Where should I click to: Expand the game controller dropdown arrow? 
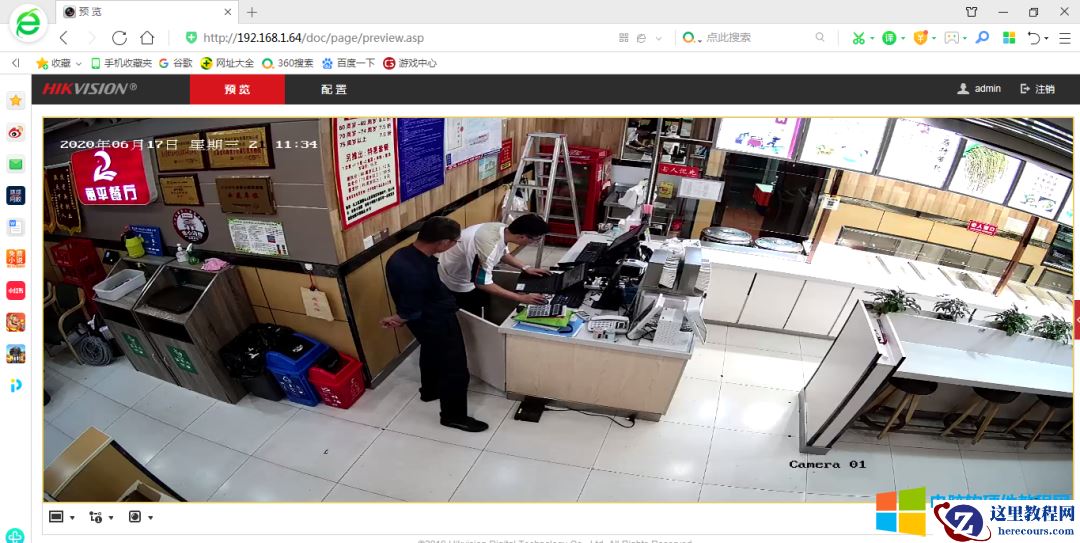pos(965,39)
